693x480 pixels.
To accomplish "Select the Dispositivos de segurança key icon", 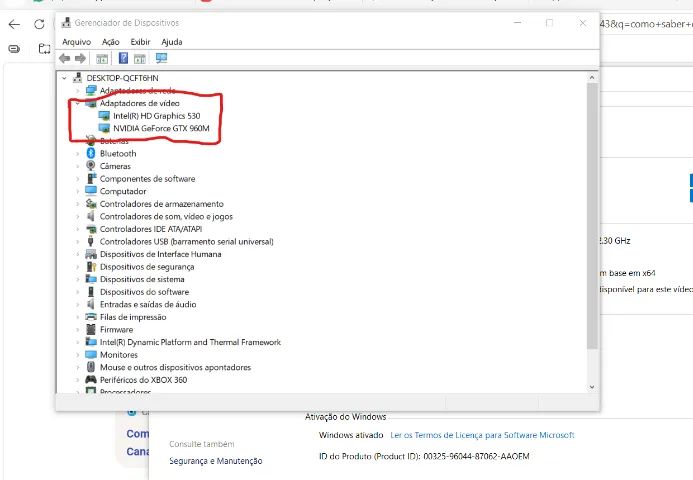I will (x=91, y=267).
